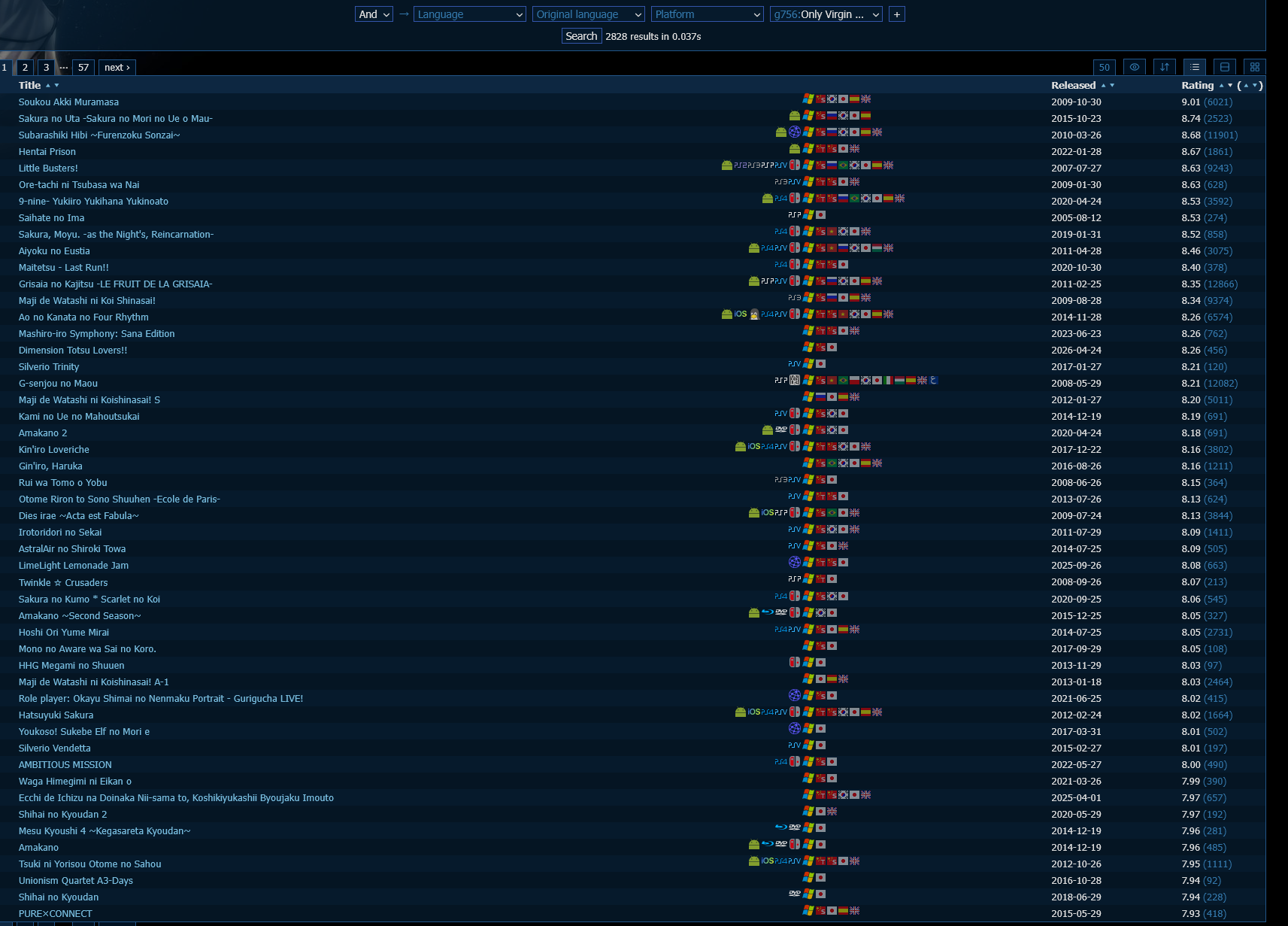Add a new filter with plus button
This screenshot has height=926, width=1288.
click(x=896, y=14)
